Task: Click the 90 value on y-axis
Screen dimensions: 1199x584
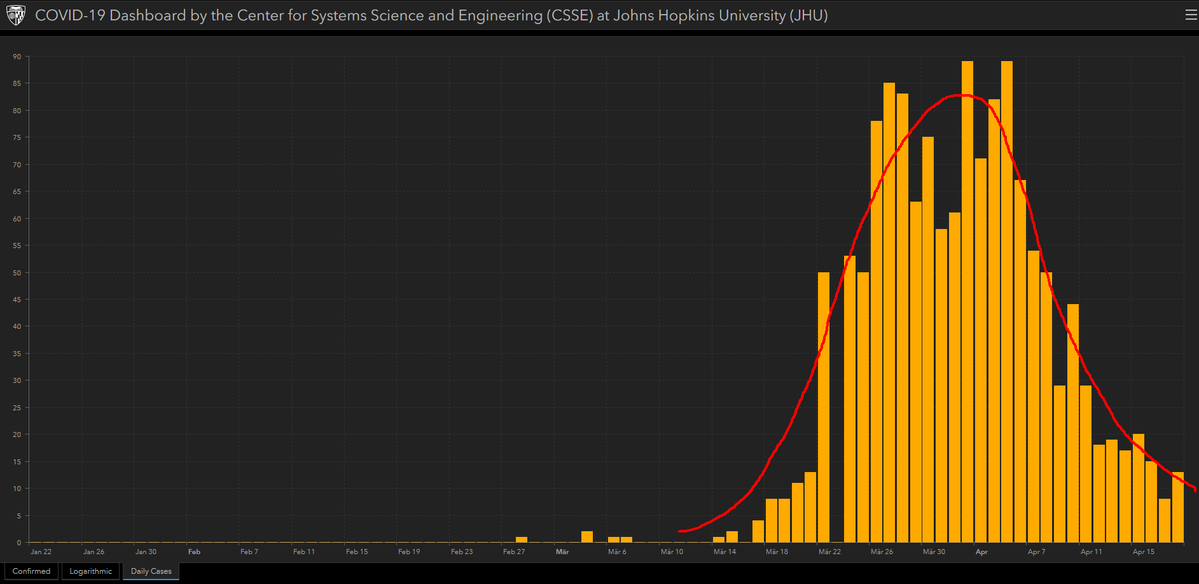Action: pyautogui.click(x=17, y=57)
